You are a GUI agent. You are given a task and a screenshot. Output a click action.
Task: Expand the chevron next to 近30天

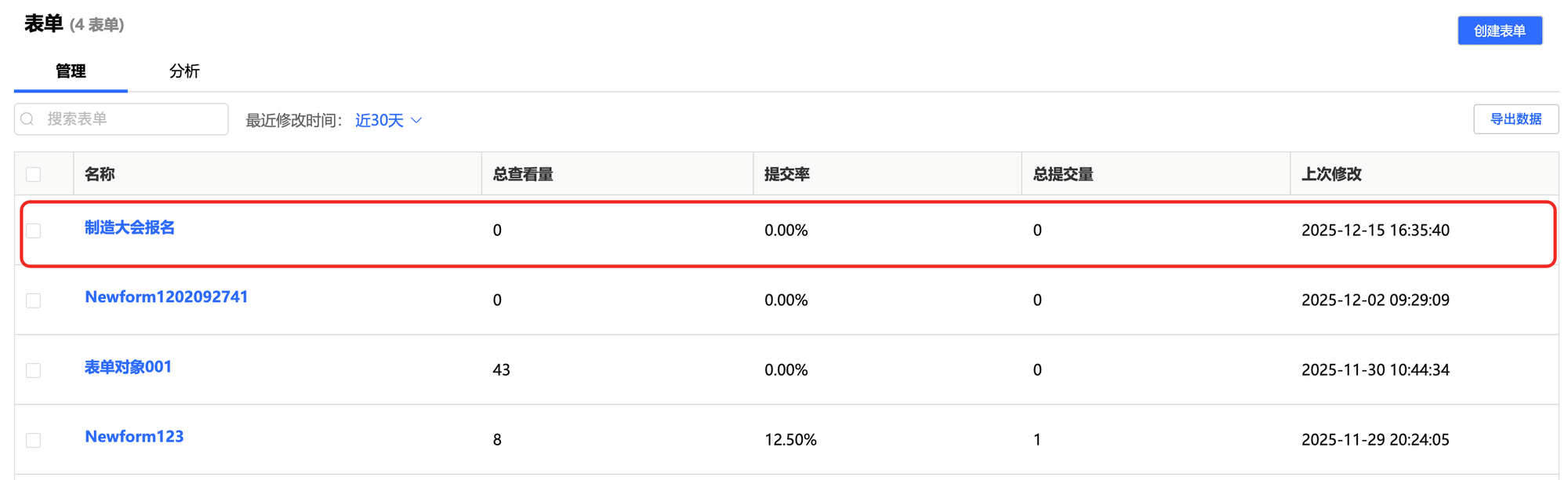pyautogui.click(x=416, y=120)
